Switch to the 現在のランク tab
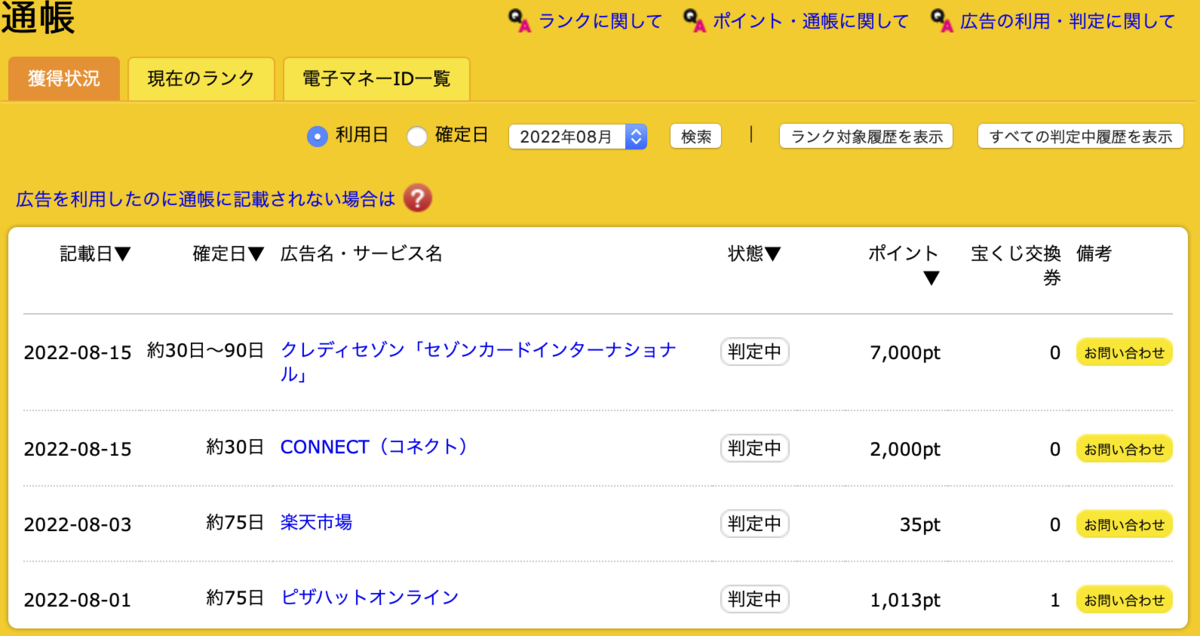The height and width of the screenshot is (636, 1200). [x=201, y=79]
